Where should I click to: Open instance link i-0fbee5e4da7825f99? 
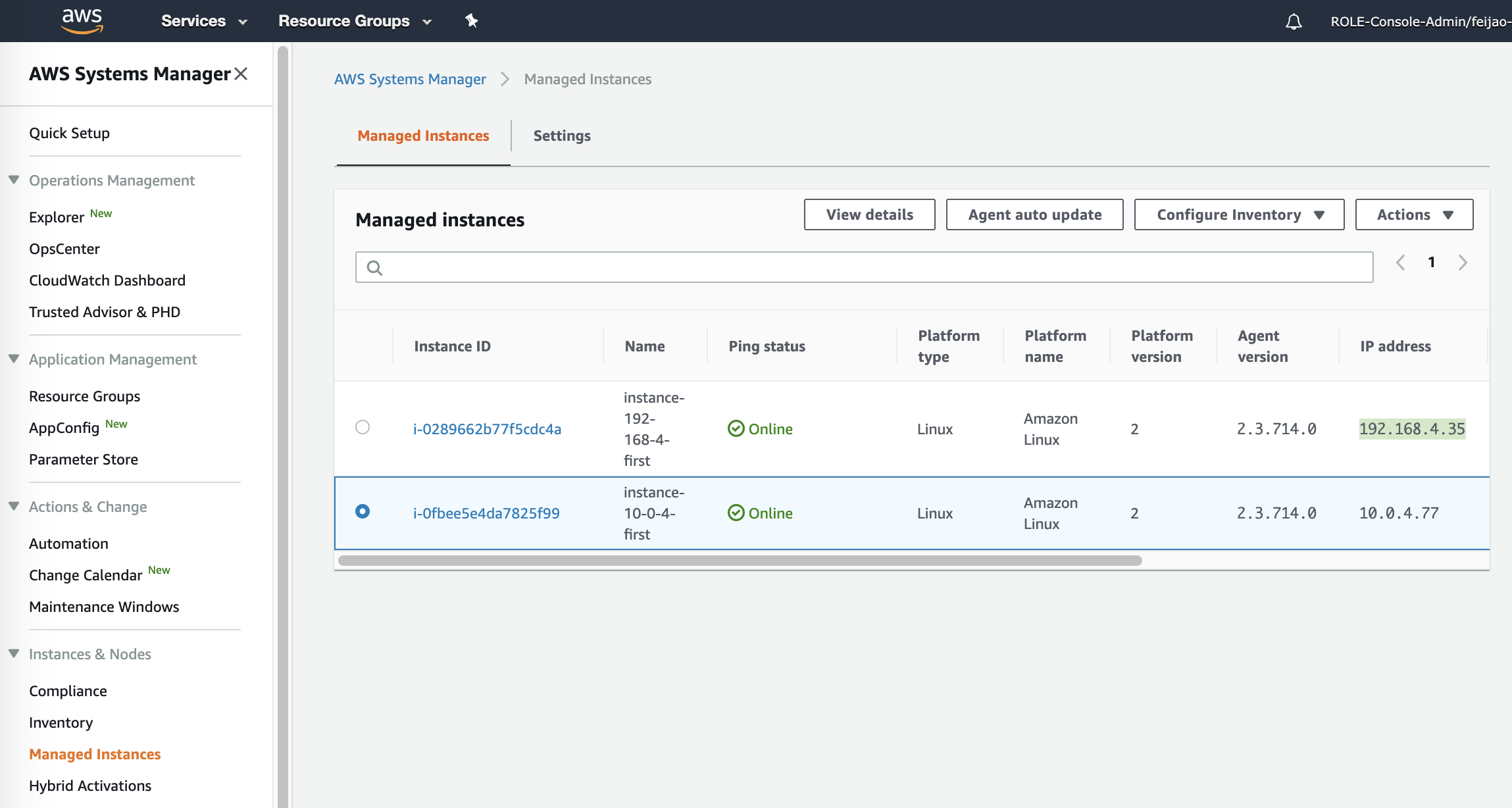point(486,513)
